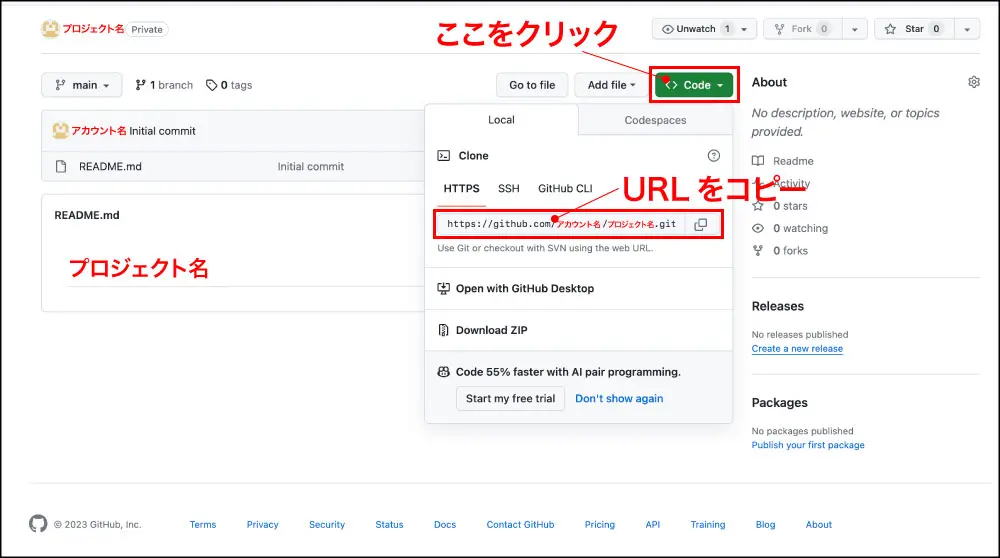Image resolution: width=1000 pixels, height=558 pixels.
Task: Click the GitHub logo in footer
Action: point(38,524)
